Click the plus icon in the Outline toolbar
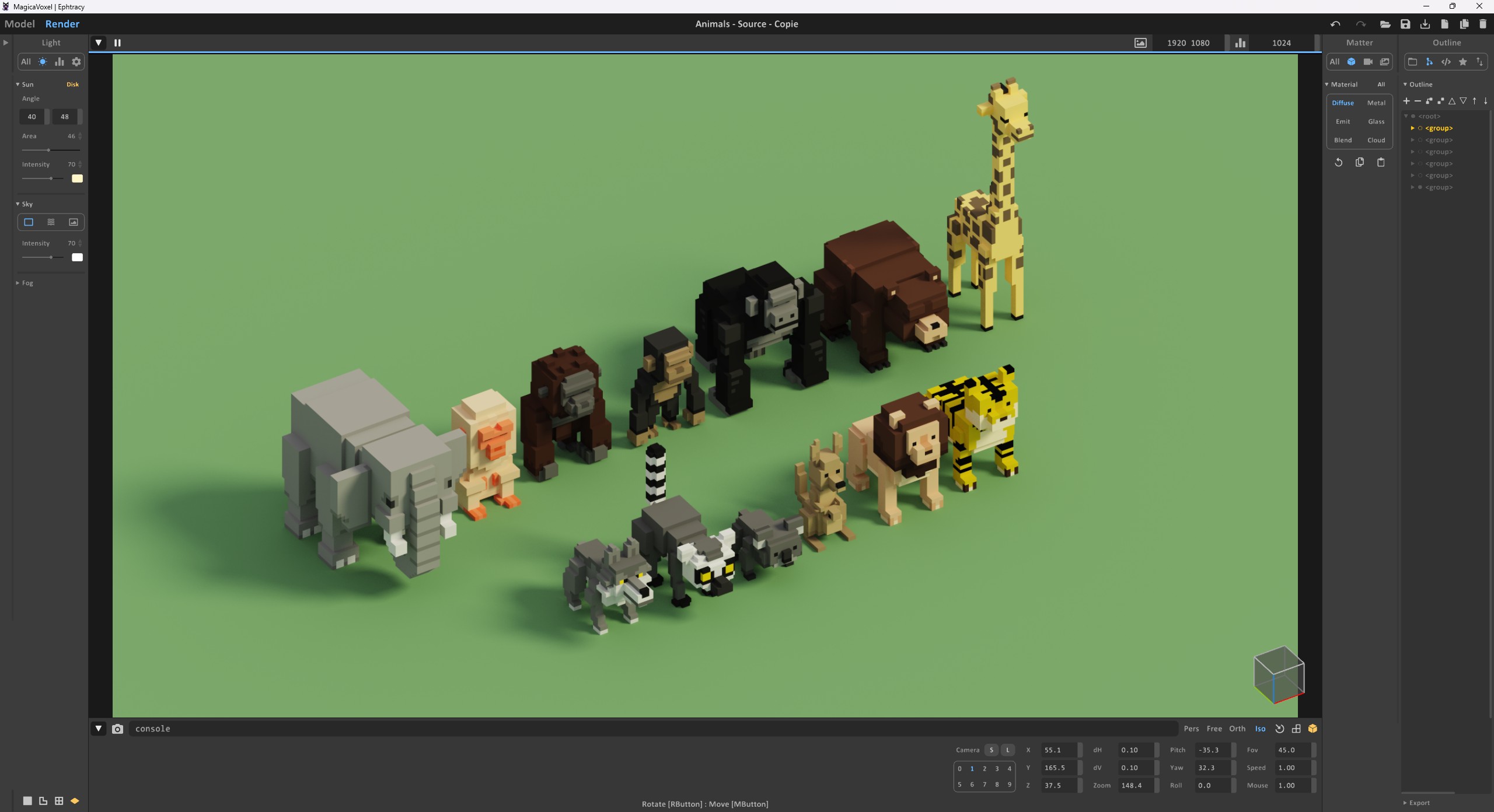Viewport: 1494px width, 812px height. coord(1406,101)
